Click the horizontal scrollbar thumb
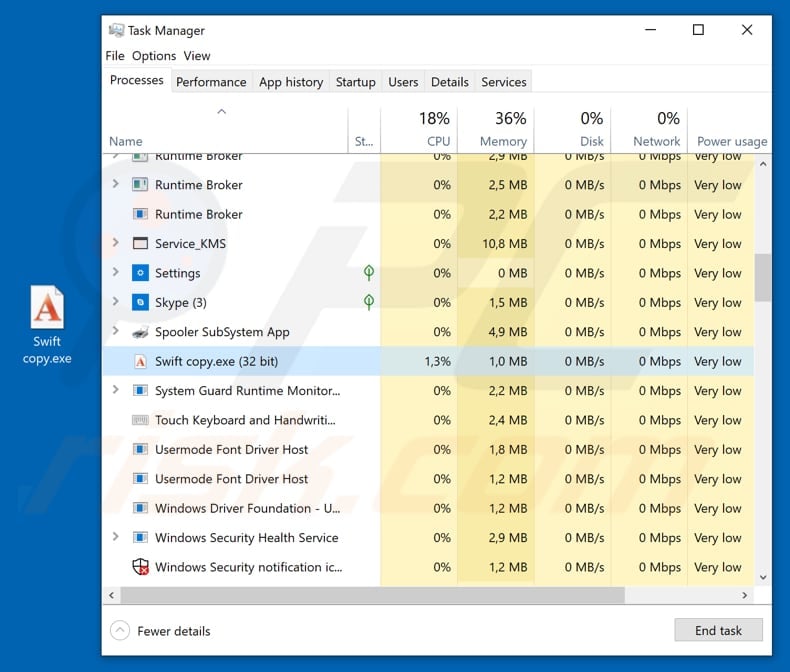 tap(372, 595)
